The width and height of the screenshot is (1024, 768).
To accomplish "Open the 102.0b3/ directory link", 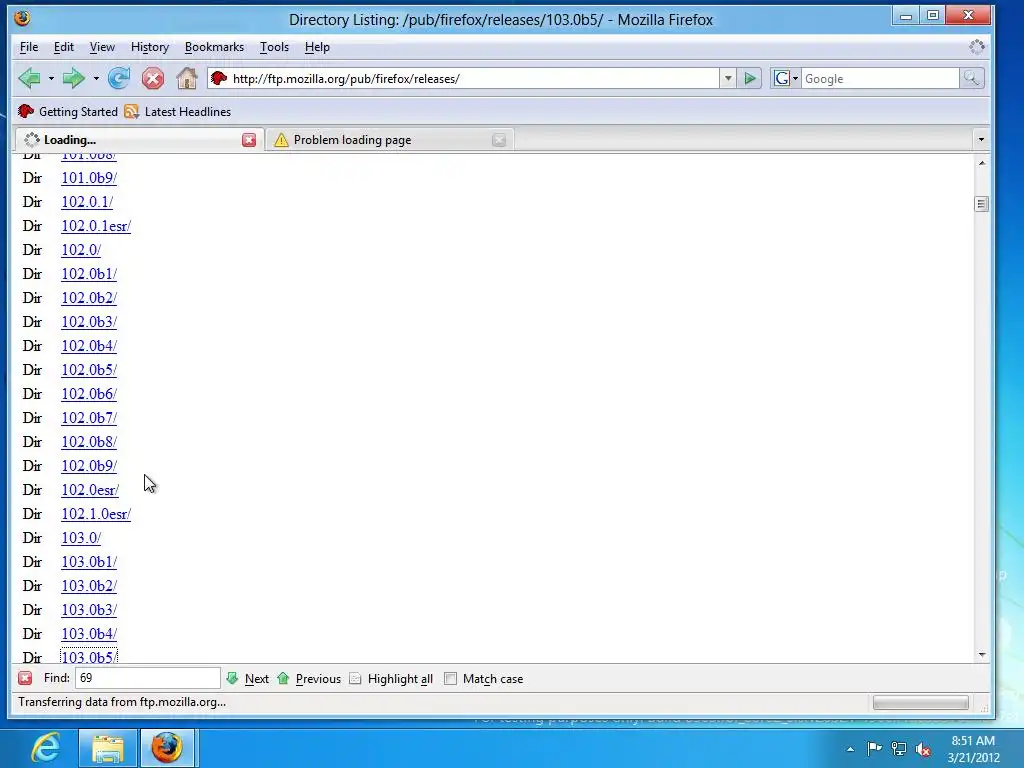I will coord(89,322).
